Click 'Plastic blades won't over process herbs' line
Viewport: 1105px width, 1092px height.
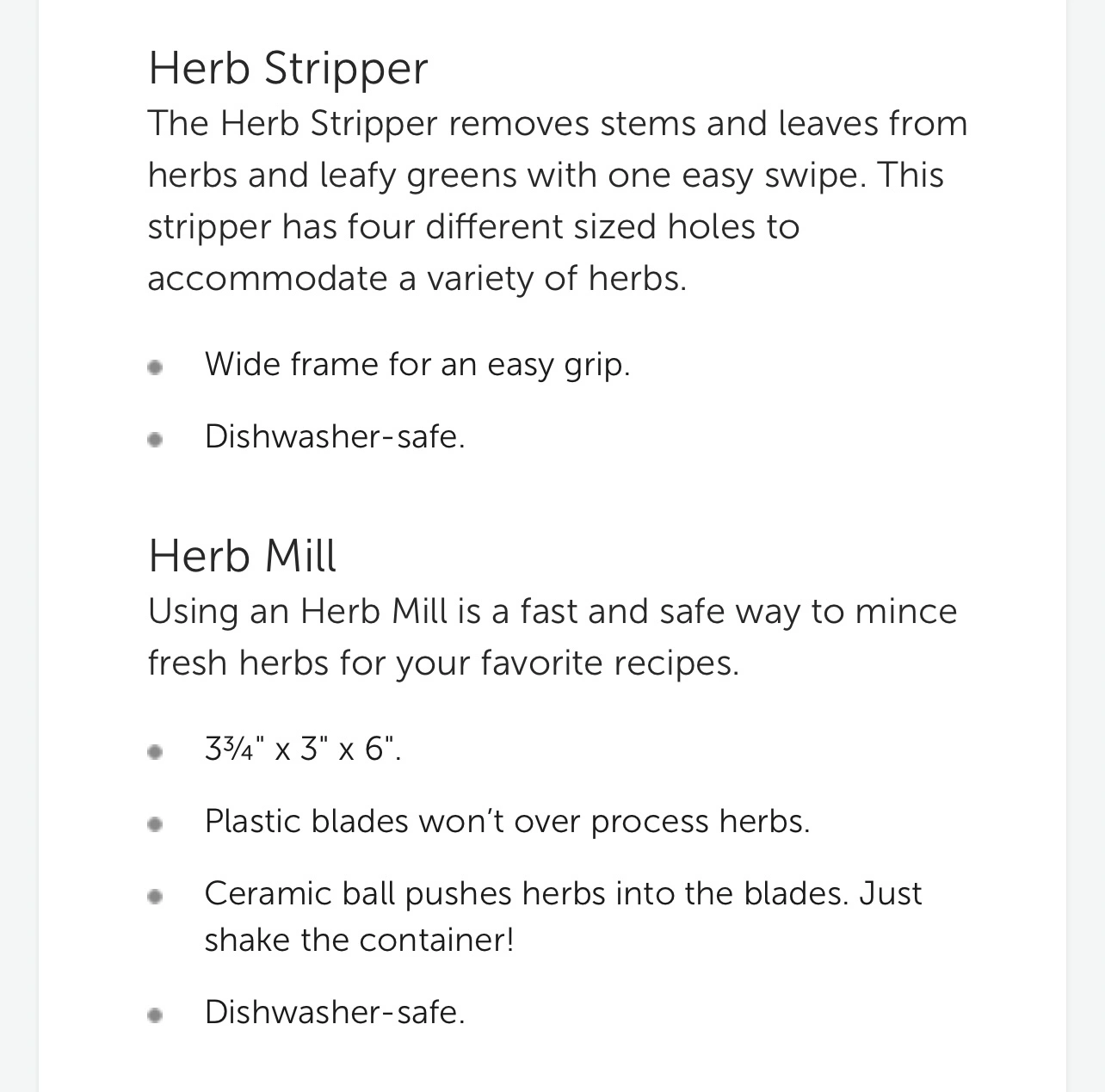507,822
